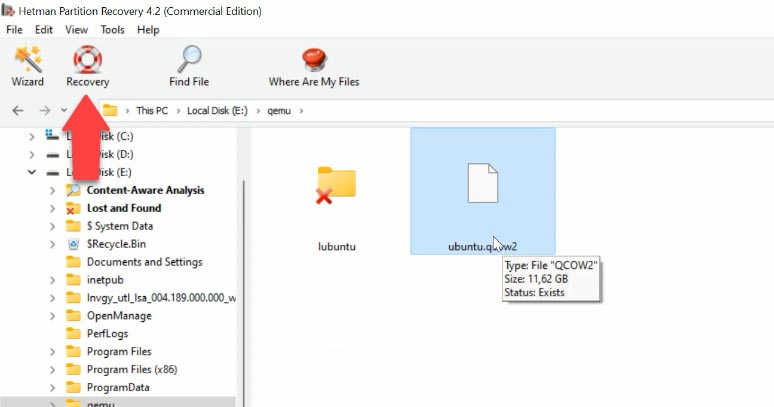This screenshot has height=407, width=774.
Task: Click the Recovery lifebuoy button
Action: coord(88,67)
